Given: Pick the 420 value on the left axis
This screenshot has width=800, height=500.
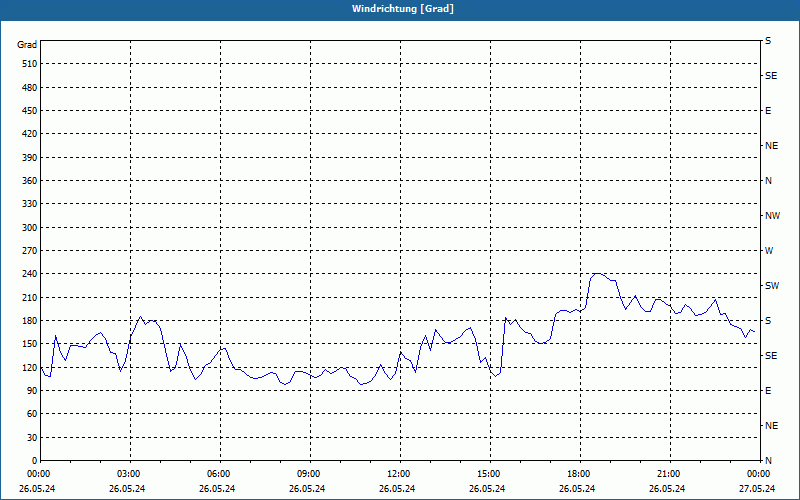Looking at the screenshot, I should pyautogui.click(x=30, y=134).
